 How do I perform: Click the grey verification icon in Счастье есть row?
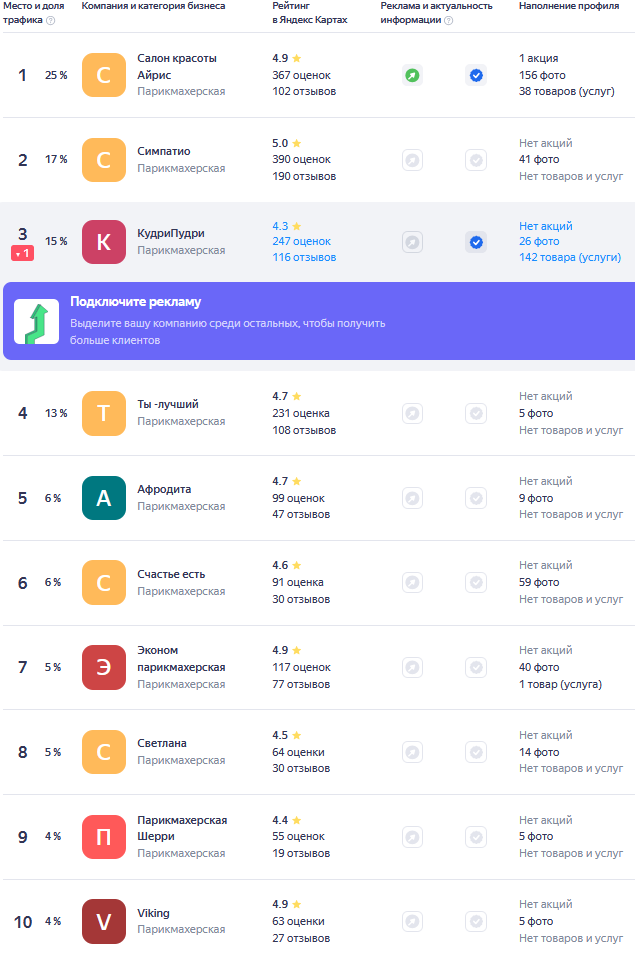coord(476,582)
